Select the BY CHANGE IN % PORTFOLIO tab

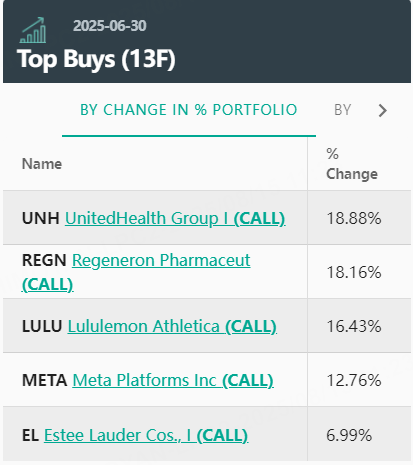tap(189, 110)
